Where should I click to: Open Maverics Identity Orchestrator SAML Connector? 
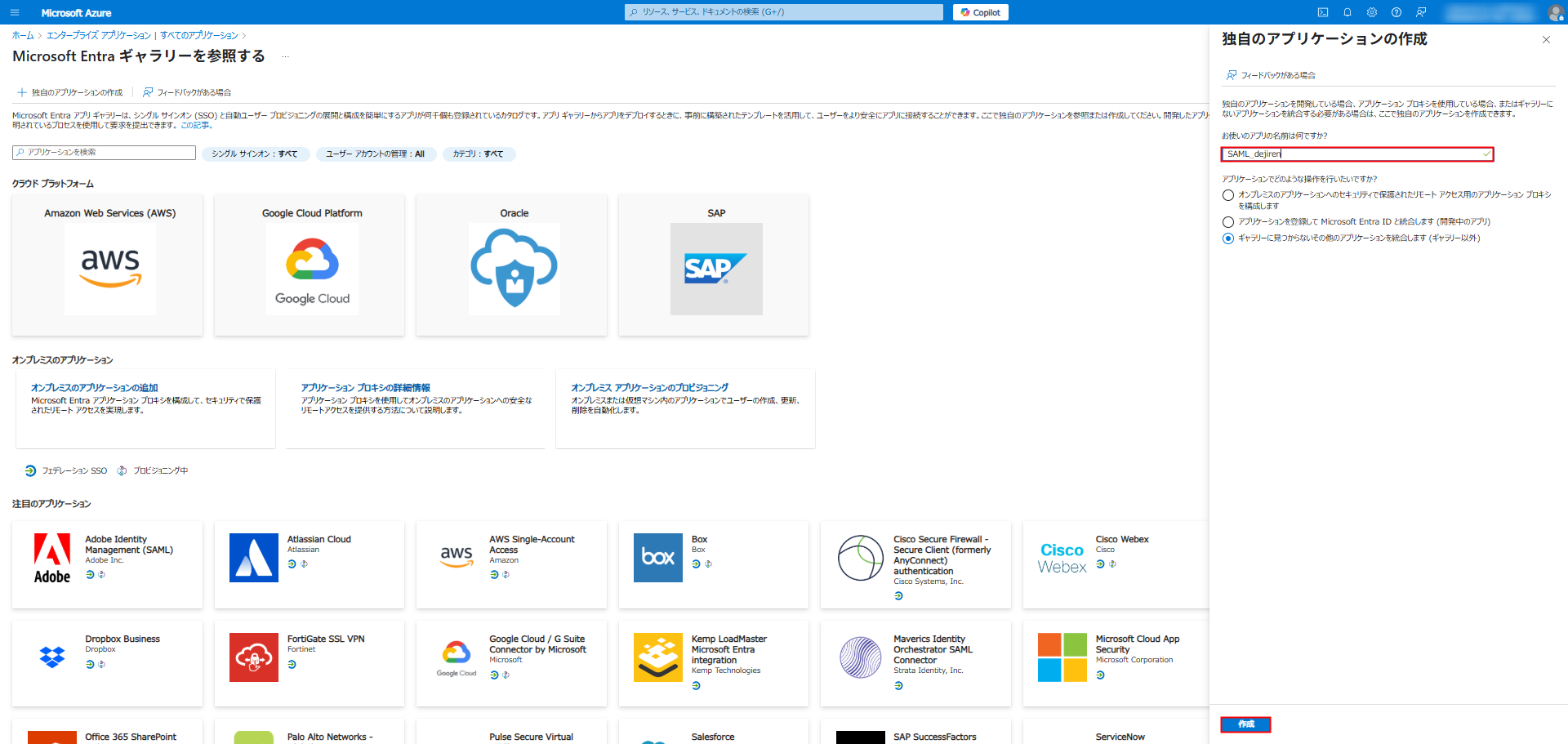click(915, 663)
